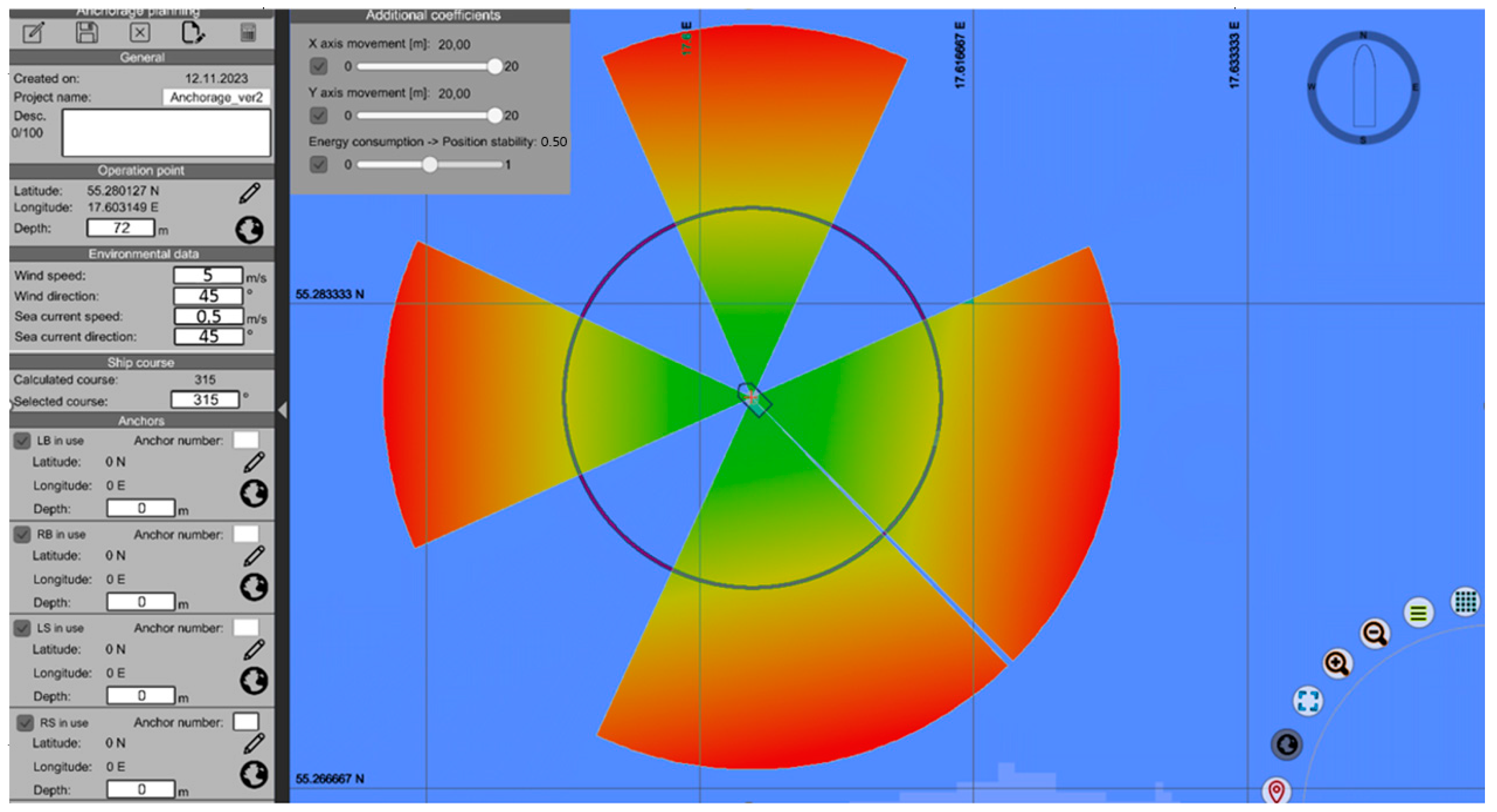Screen dimensions: 1497x812
Task: Open the green hamburger map menu
Action: pyautogui.click(x=1418, y=612)
